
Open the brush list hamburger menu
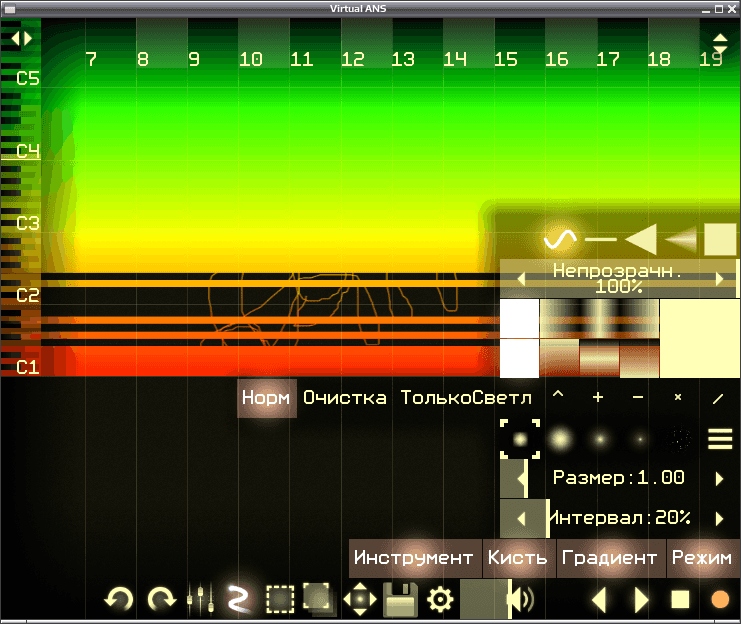pyautogui.click(x=720, y=439)
